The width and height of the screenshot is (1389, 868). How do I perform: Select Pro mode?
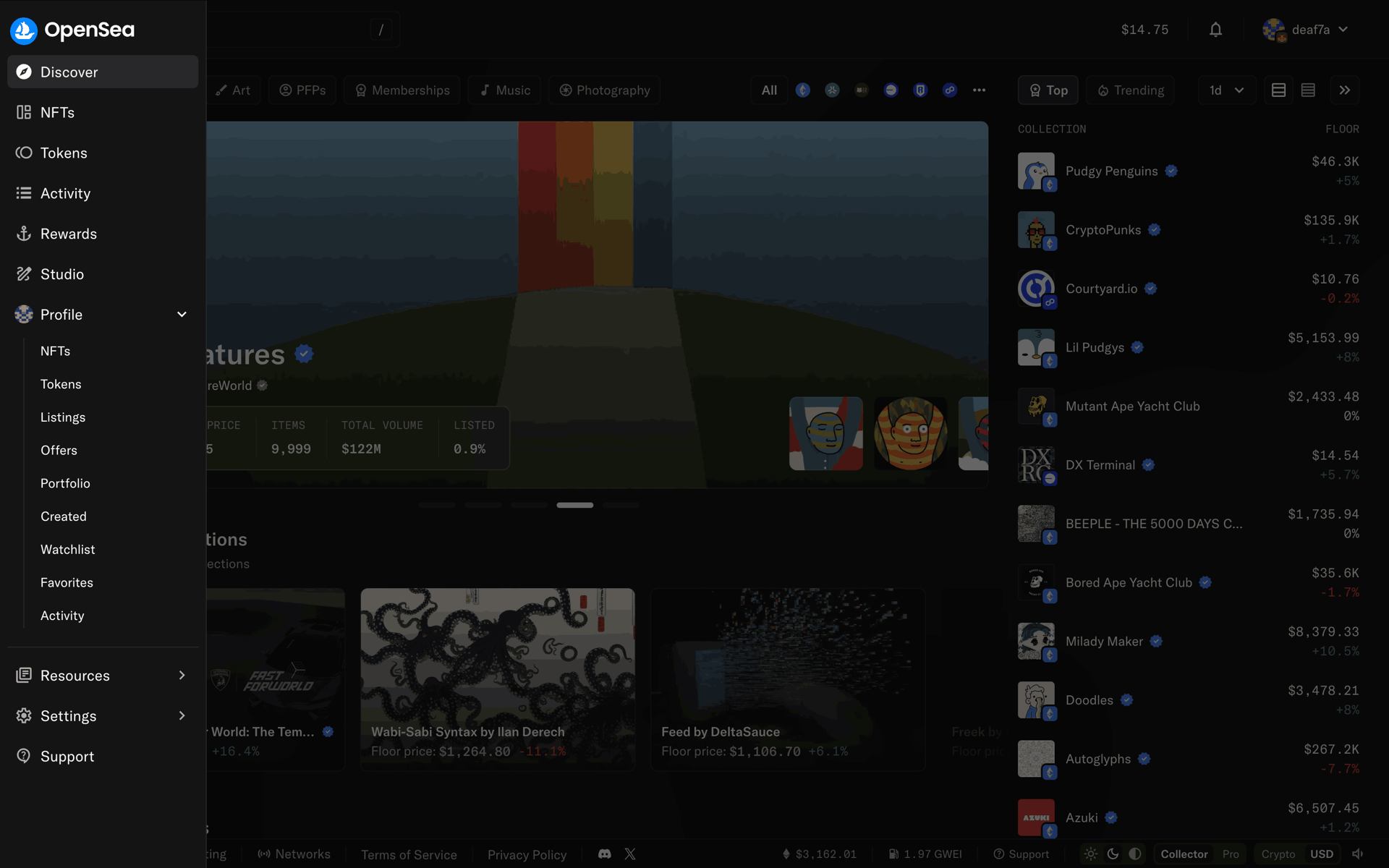coord(1231,854)
